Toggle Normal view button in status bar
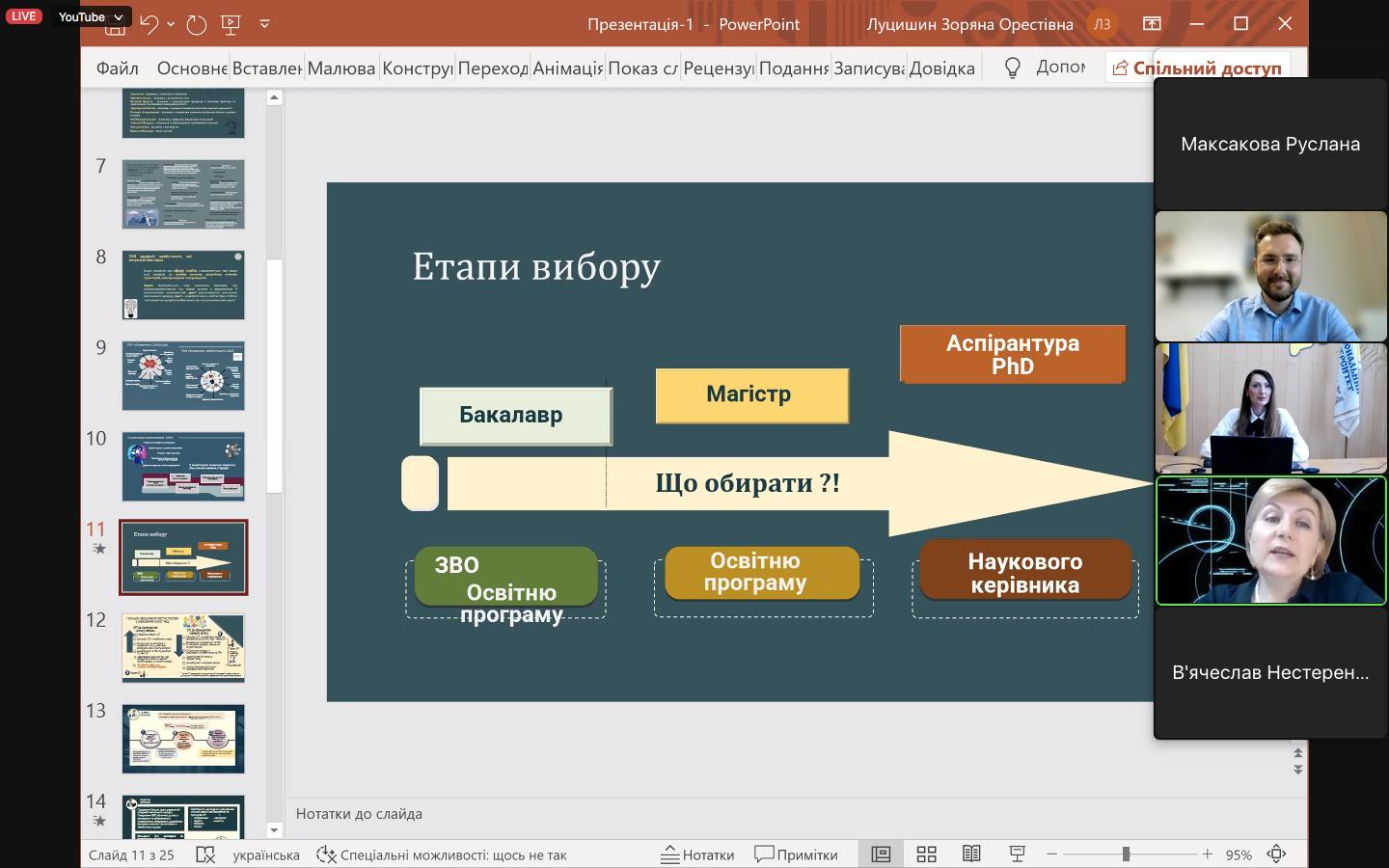1389x868 pixels. point(881,854)
